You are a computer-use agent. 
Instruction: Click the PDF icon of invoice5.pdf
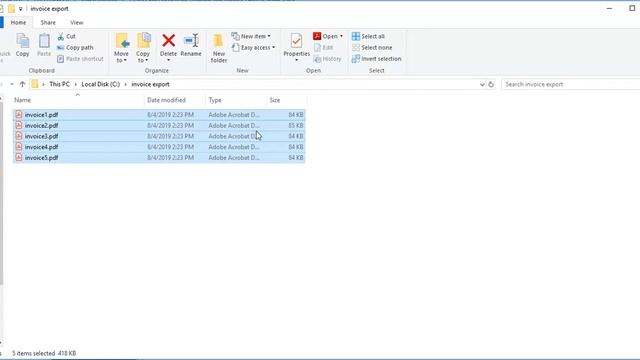tap(19, 157)
